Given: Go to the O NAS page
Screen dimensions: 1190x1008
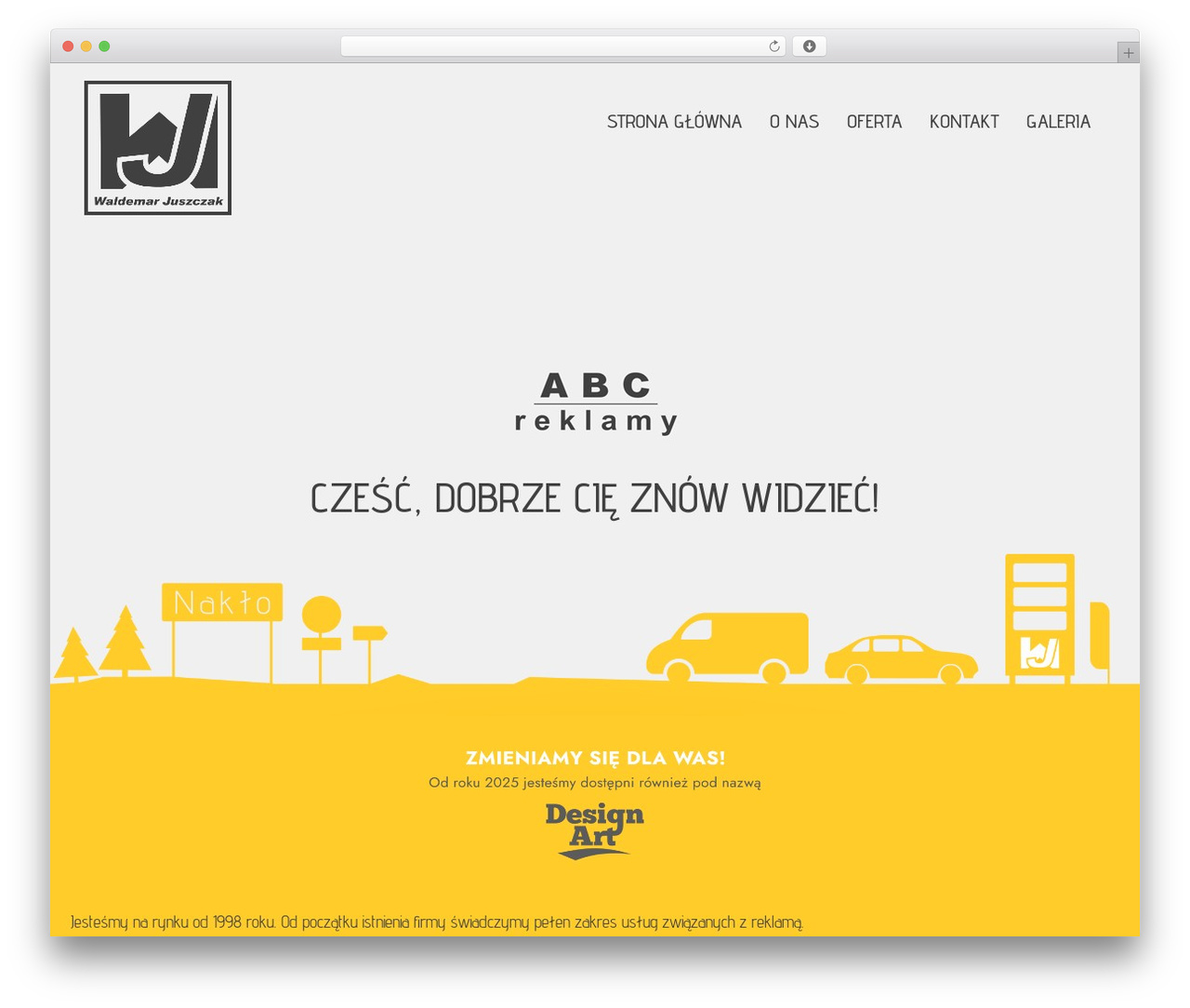Looking at the screenshot, I should (x=794, y=122).
